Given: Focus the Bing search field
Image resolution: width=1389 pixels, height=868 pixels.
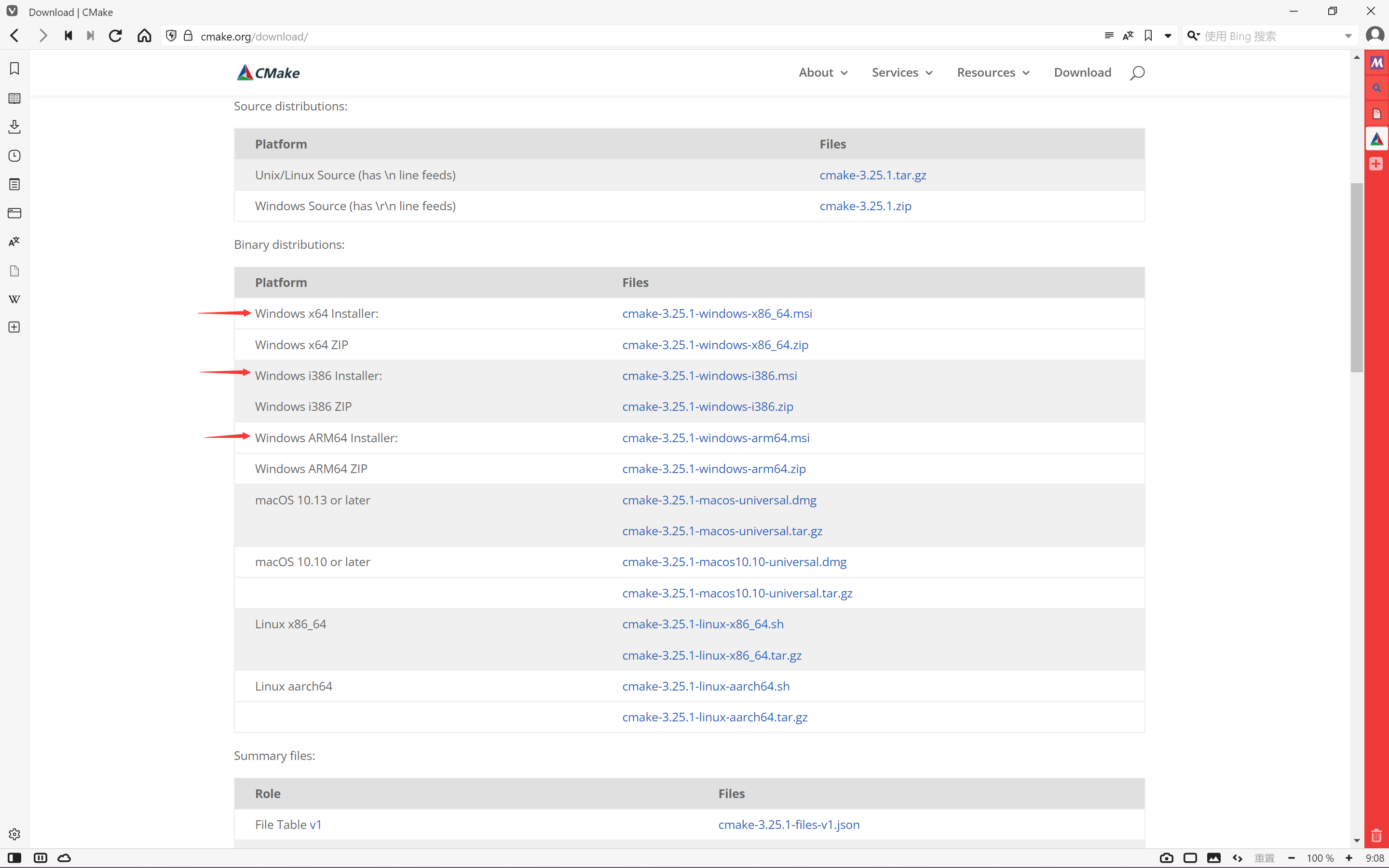Looking at the screenshot, I should 1271,36.
